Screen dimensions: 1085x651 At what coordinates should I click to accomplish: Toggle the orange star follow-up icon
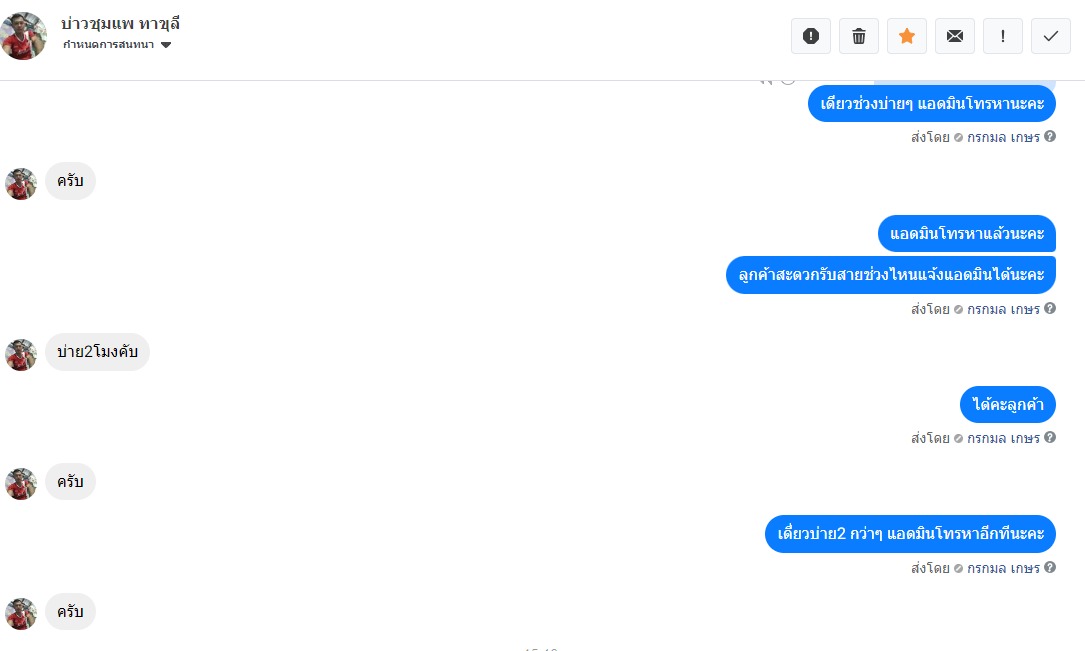pyautogui.click(x=906, y=36)
